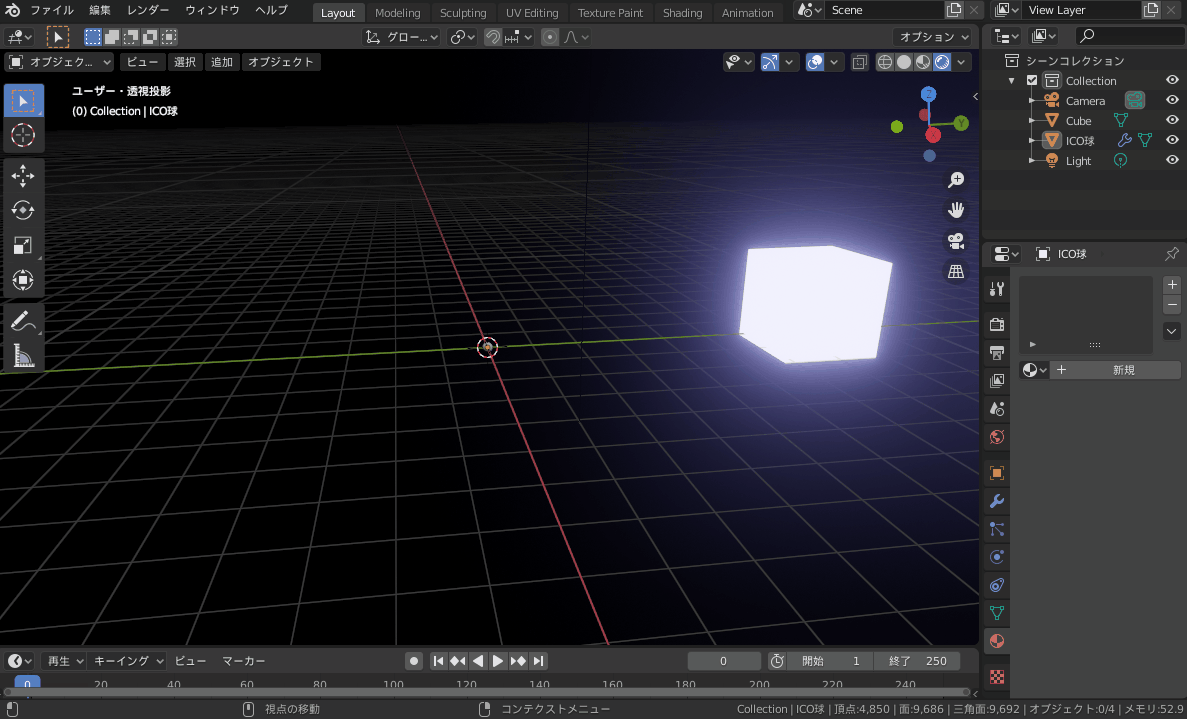Toggle camera view icon in viewport
This screenshot has width=1187, height=719.
[956, 241]
